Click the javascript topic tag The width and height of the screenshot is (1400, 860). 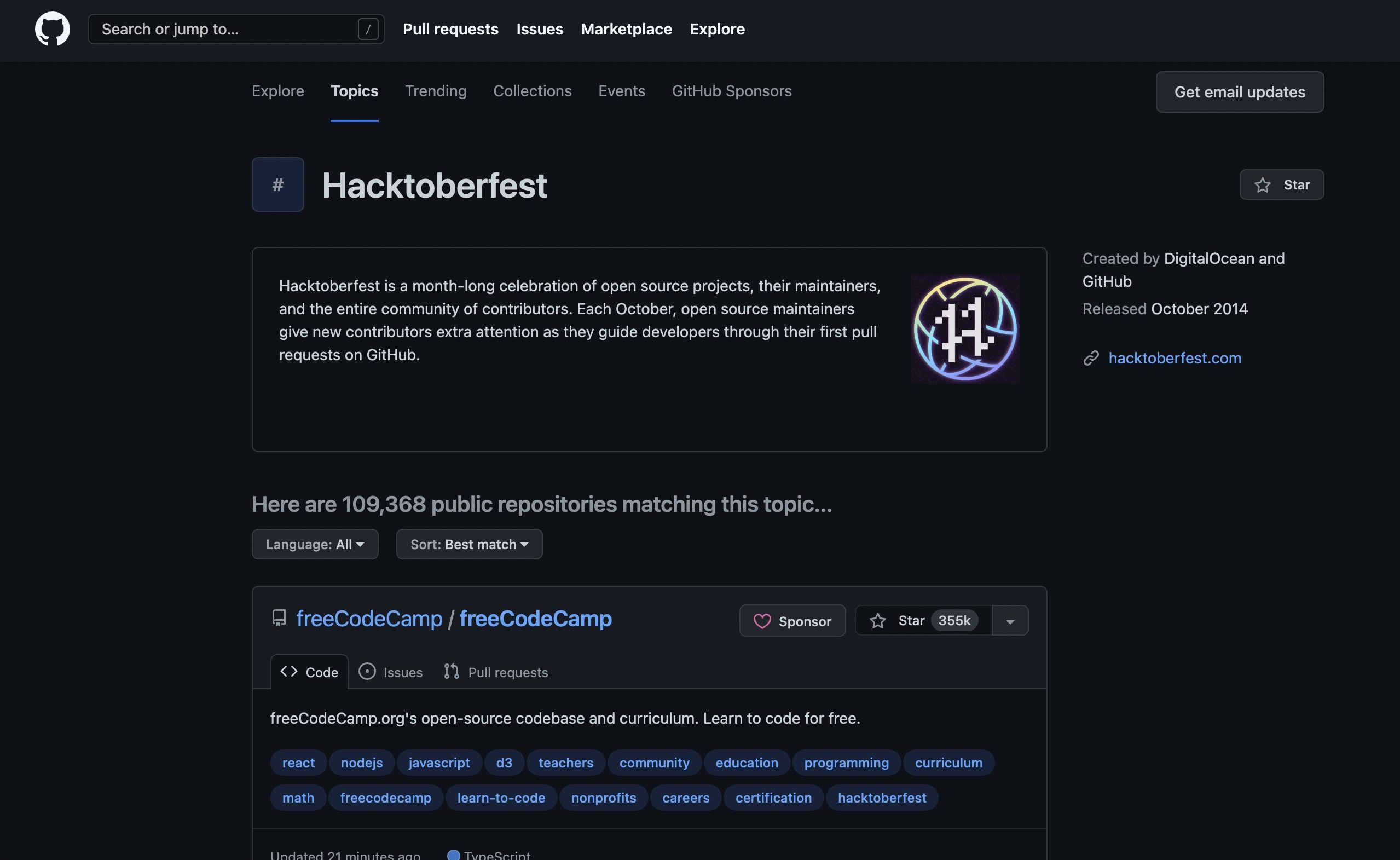tap(439, 763)
